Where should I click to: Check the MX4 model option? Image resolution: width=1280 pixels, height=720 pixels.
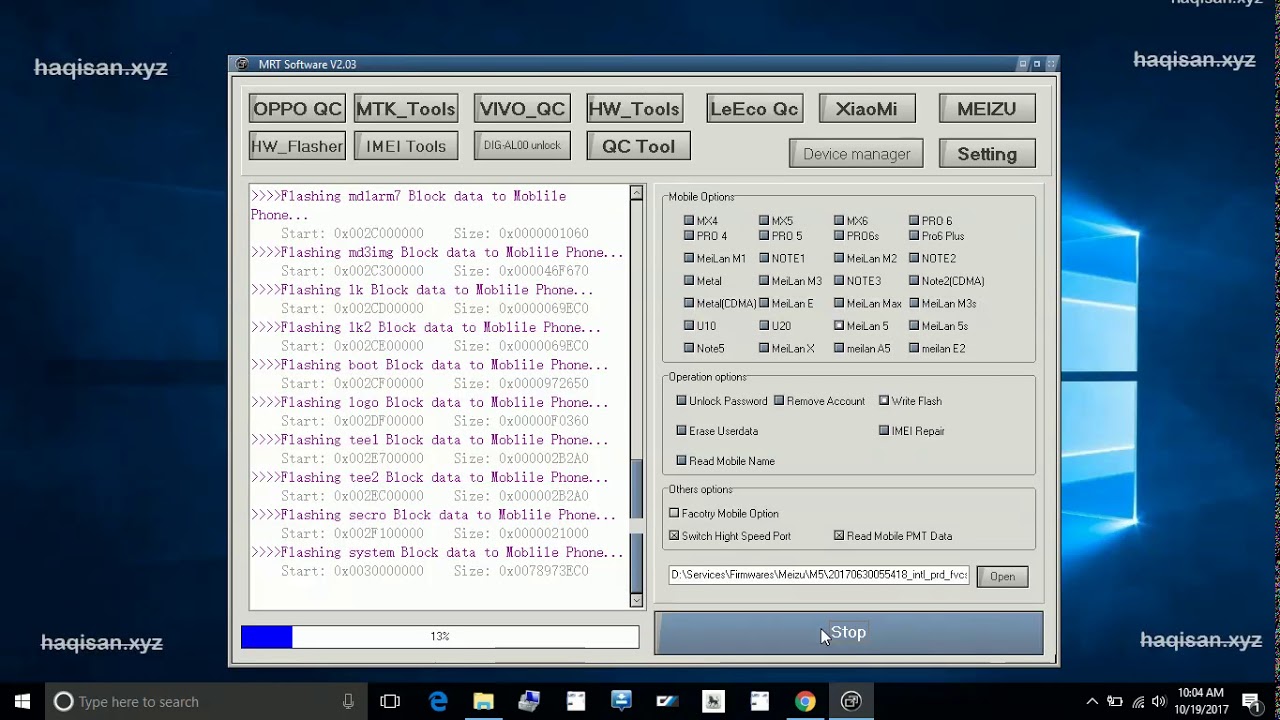[x=689, y=221]
